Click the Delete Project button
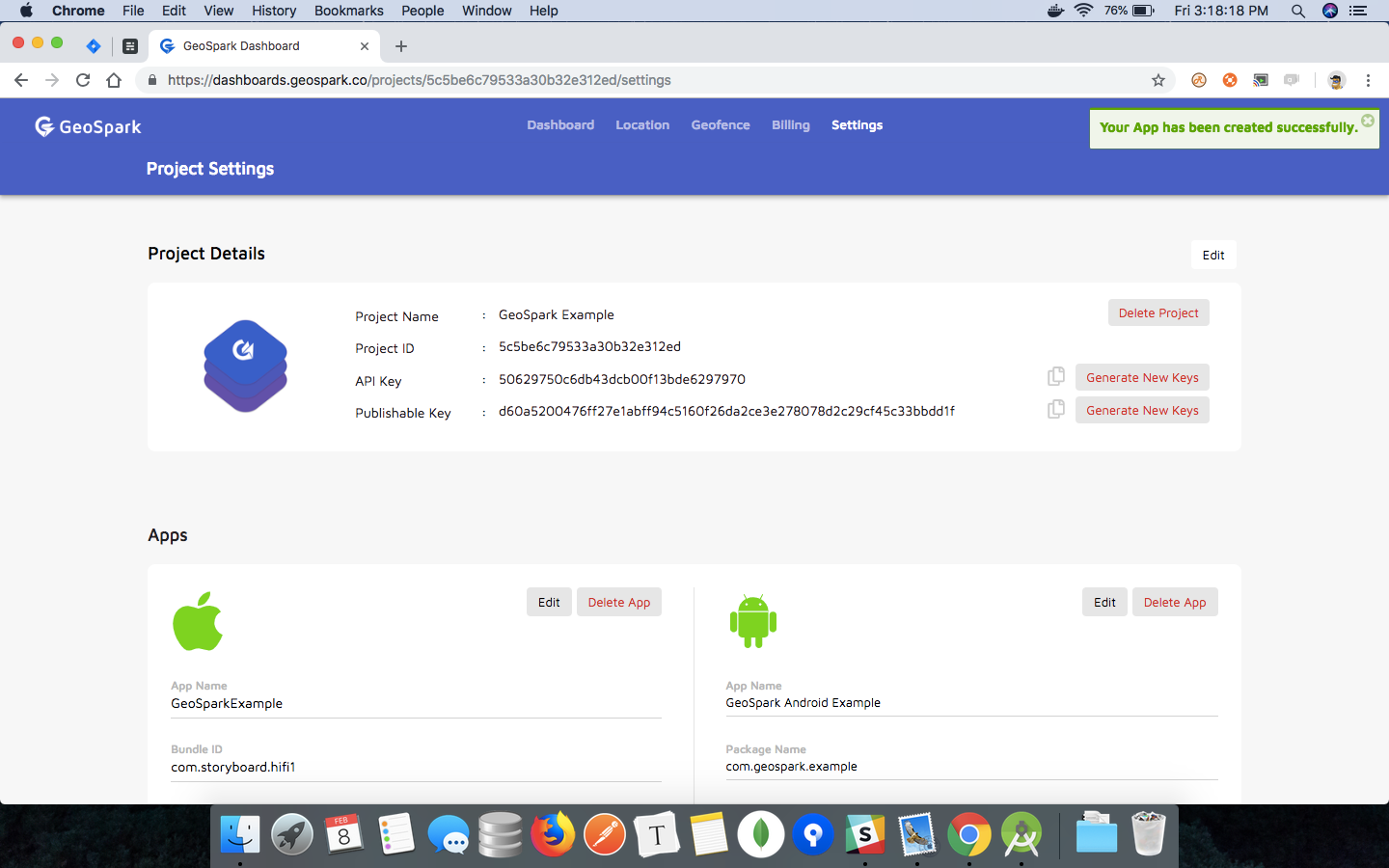 [x=1158, y=312]
